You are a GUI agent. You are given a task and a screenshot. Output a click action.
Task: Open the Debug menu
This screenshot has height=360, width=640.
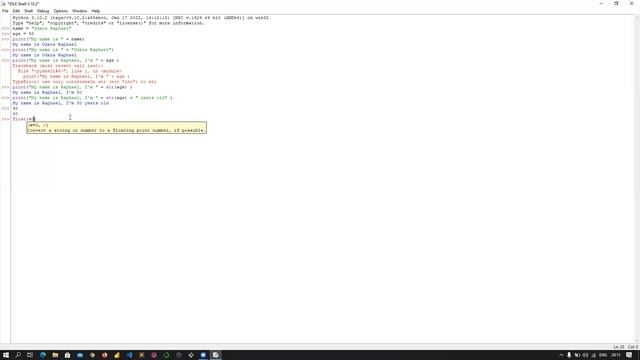click(43, 11)
